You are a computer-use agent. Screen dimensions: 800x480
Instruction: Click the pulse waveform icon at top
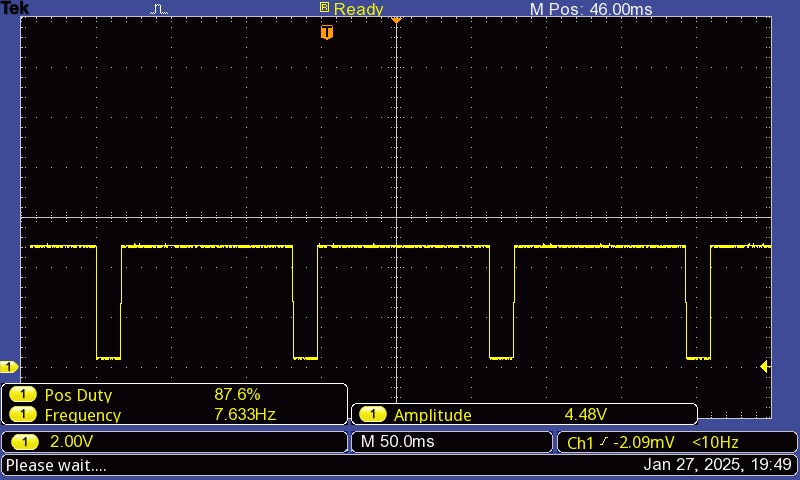[x=160, y=9]
